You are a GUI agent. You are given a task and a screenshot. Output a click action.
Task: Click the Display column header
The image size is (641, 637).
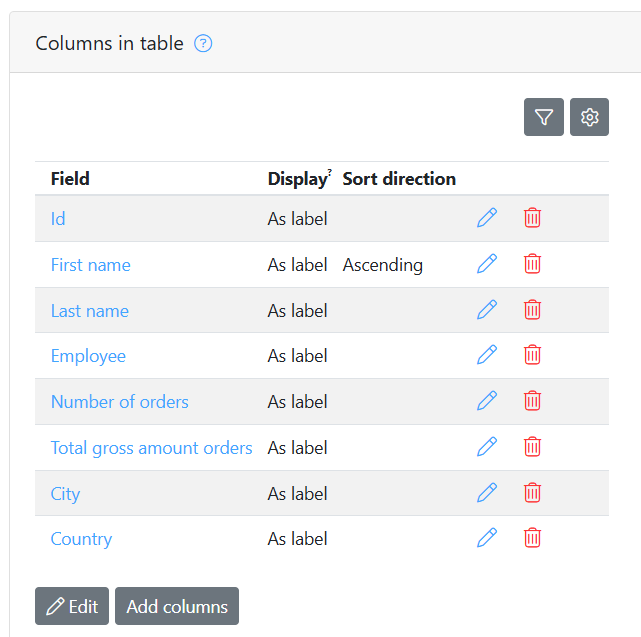coord(297,179)
